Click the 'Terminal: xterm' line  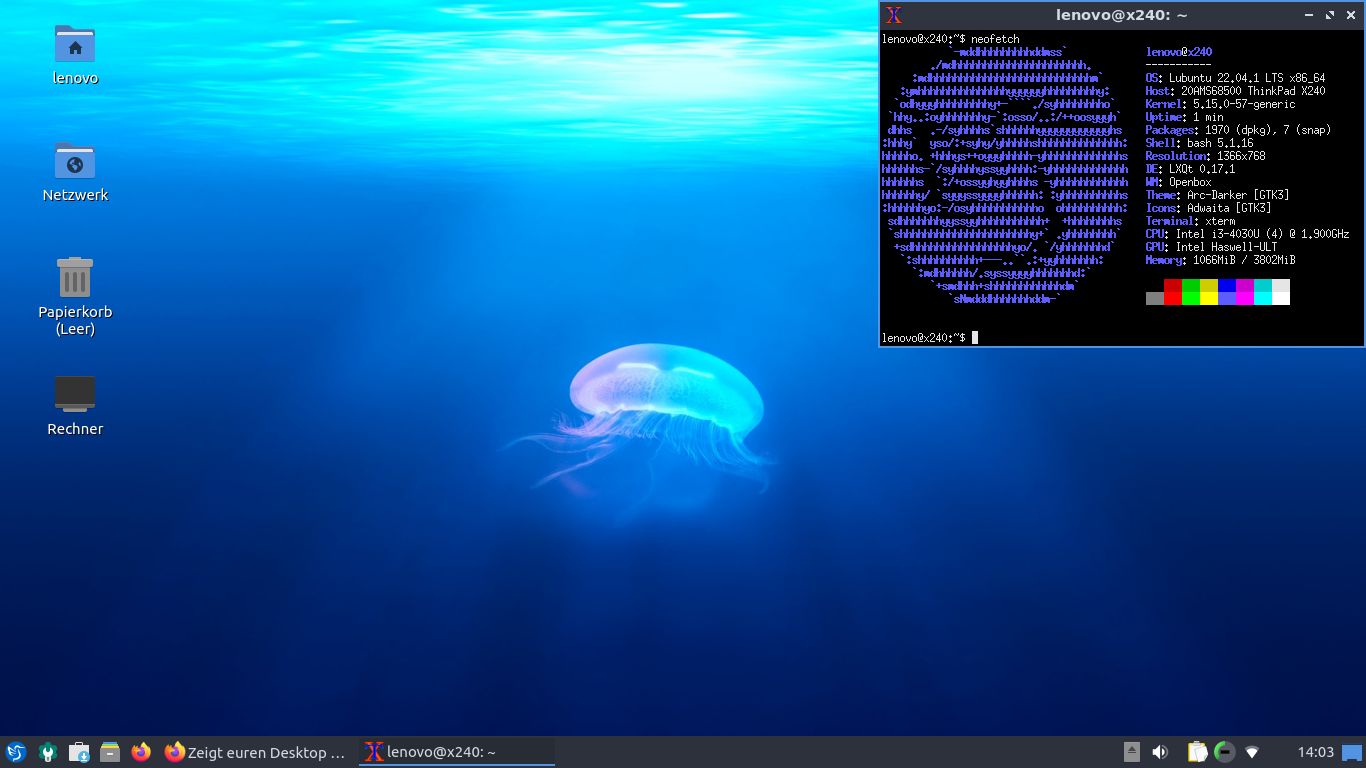click(x=1190, y=221)
